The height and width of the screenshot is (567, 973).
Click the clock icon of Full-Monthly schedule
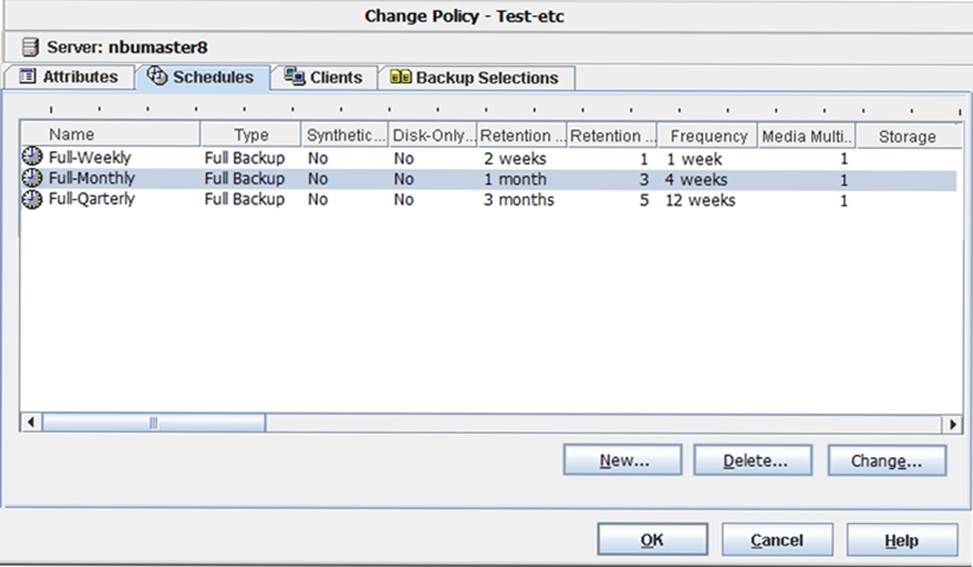point(32,179)
